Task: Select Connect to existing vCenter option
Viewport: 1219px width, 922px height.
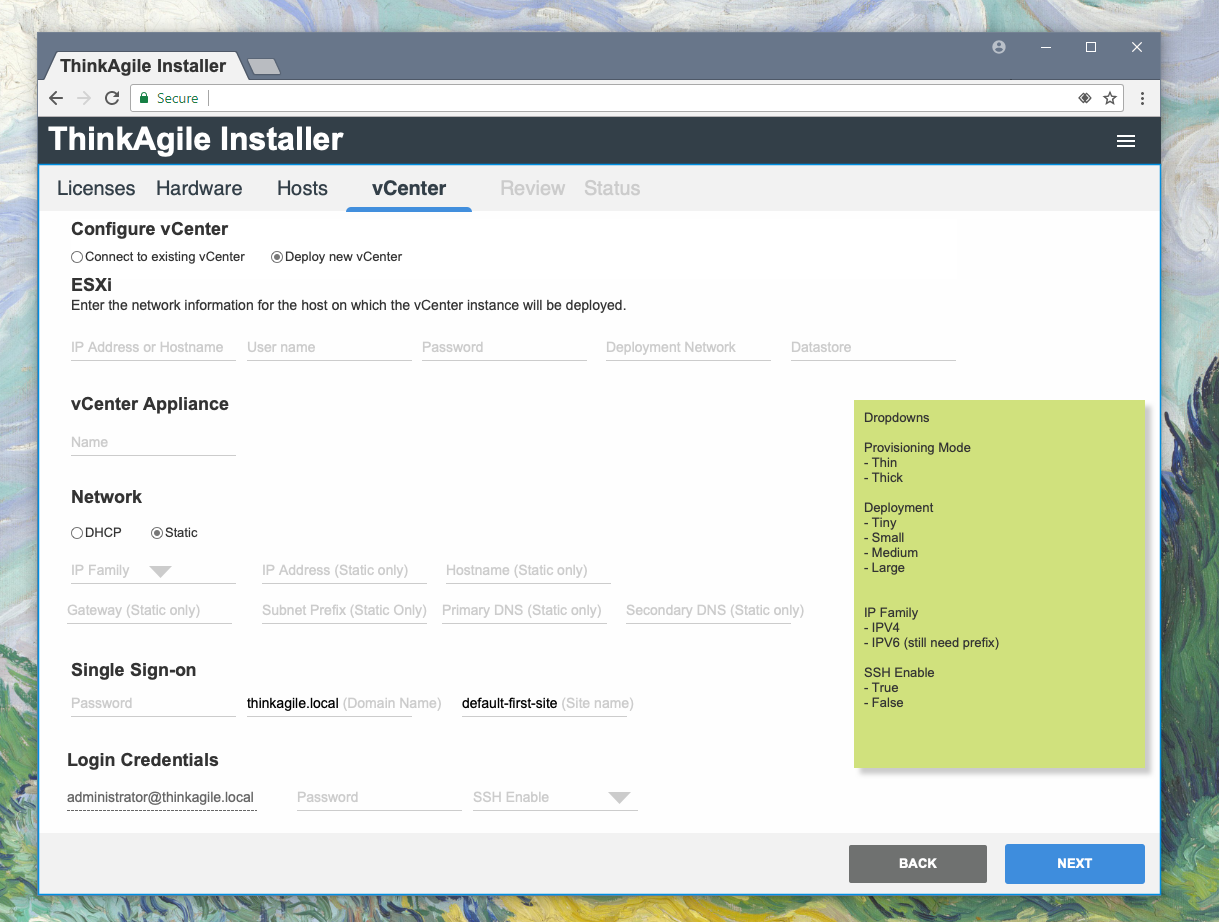Action: (x=77, y=257)
